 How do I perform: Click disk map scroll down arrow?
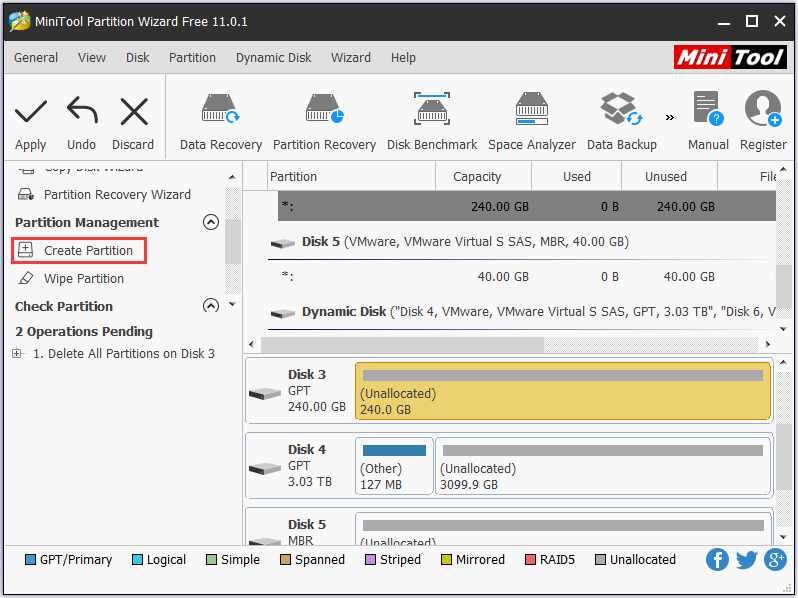click(x=784, y=537)
